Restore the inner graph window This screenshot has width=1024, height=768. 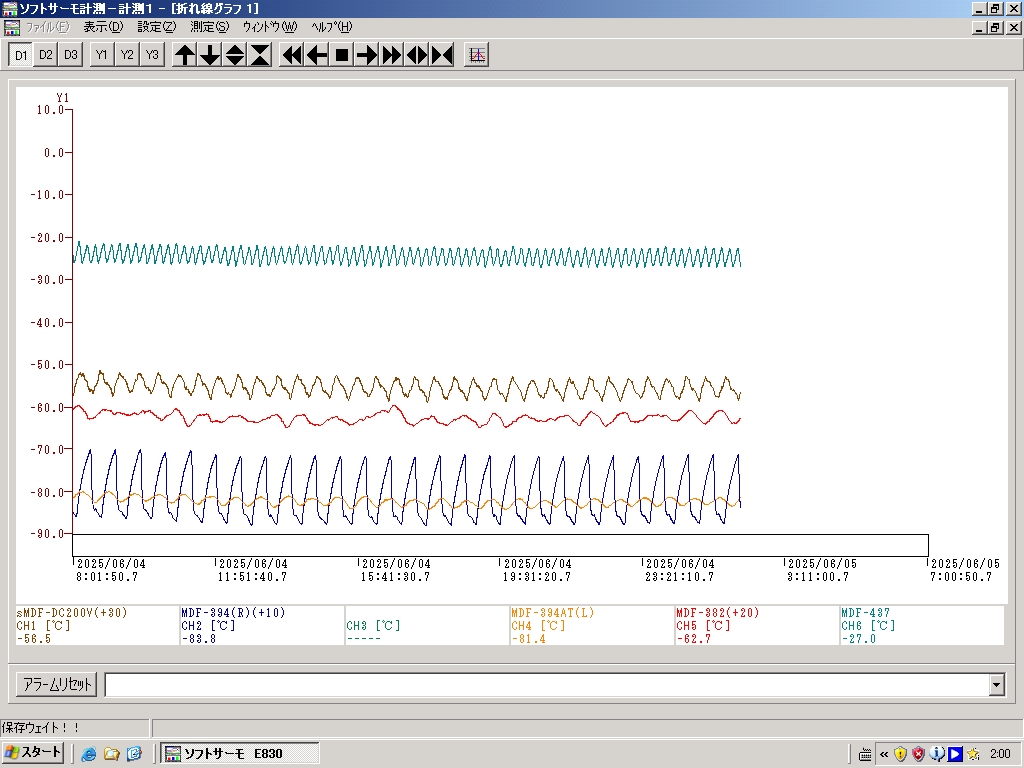coord(995,27)
